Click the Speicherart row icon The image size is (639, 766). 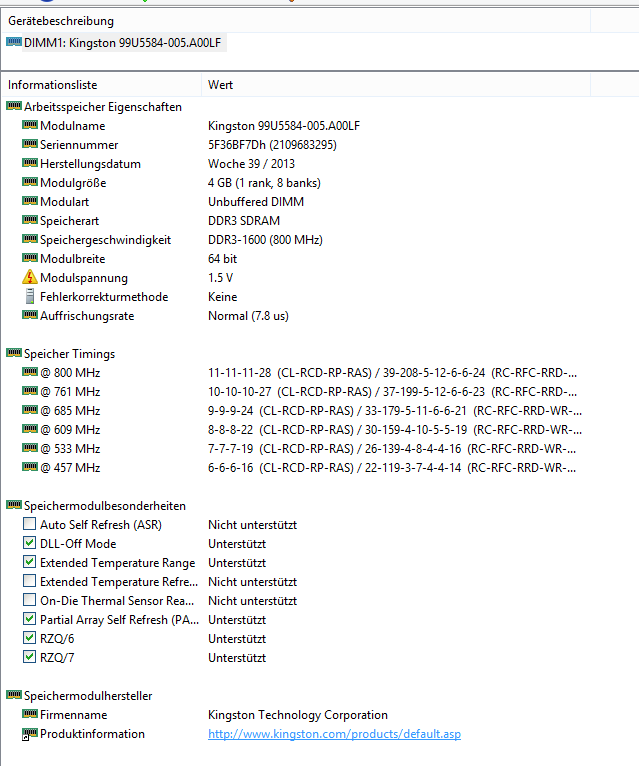coord(30,220)
